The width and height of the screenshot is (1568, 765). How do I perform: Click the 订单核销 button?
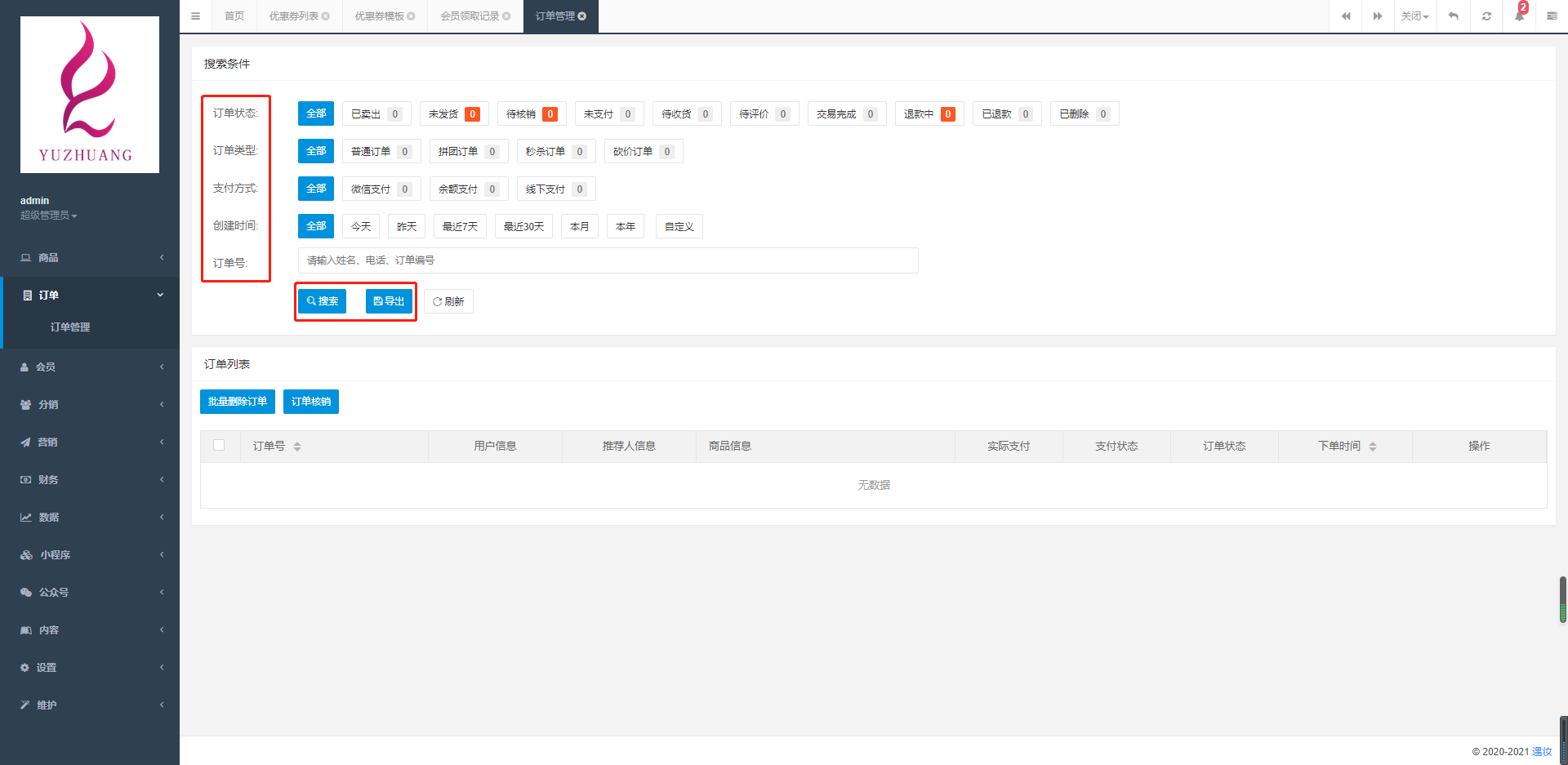pyautogui.click(x=311, y=402)
